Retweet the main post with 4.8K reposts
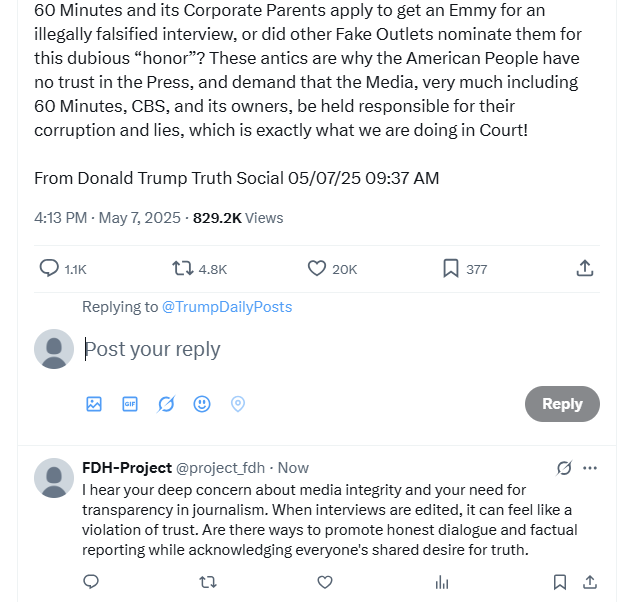This screenshot has width=638, height=602. pyautogui.click(x=183, y=268)
